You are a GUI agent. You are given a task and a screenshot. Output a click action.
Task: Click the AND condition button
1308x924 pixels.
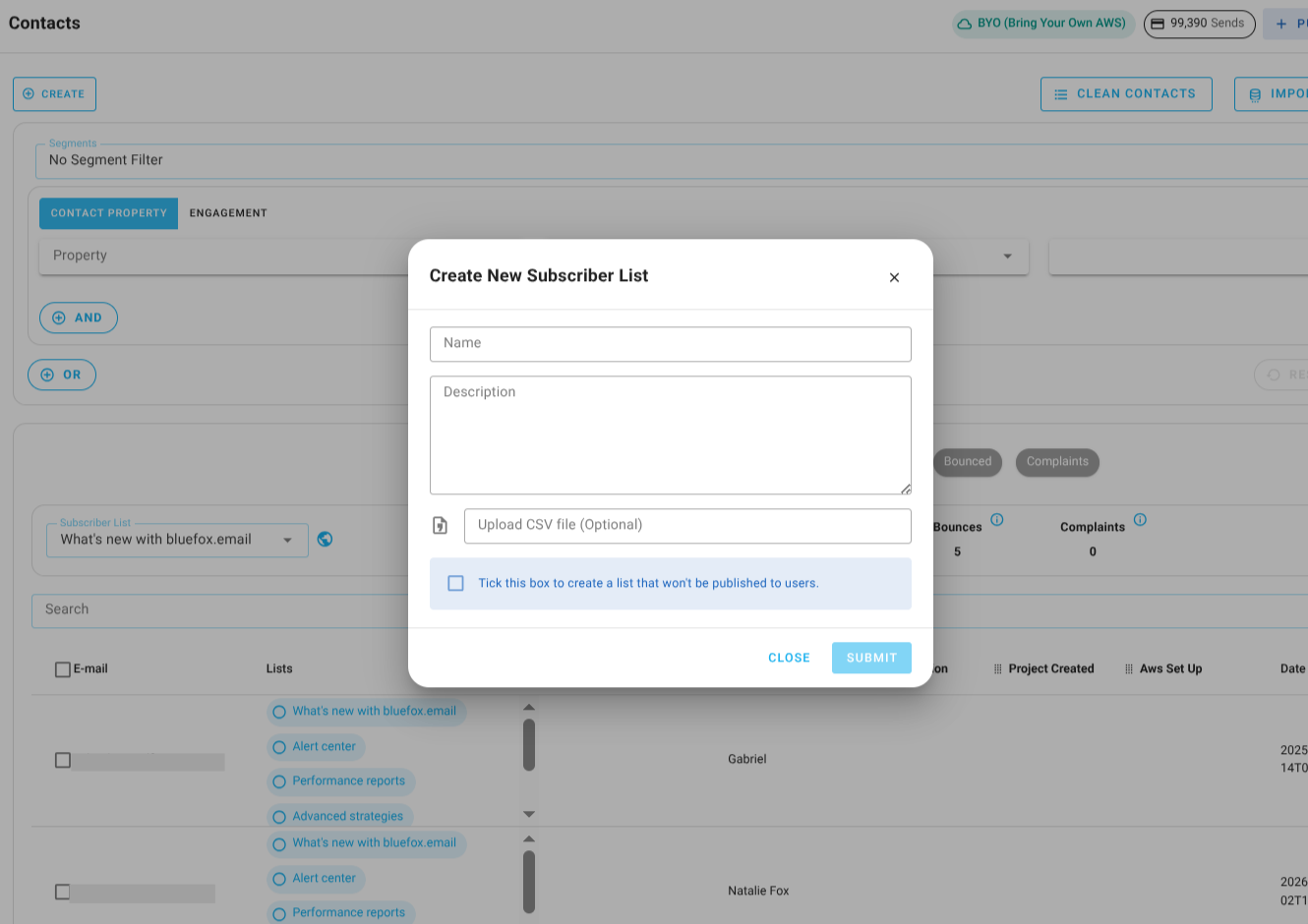(78, 317)
